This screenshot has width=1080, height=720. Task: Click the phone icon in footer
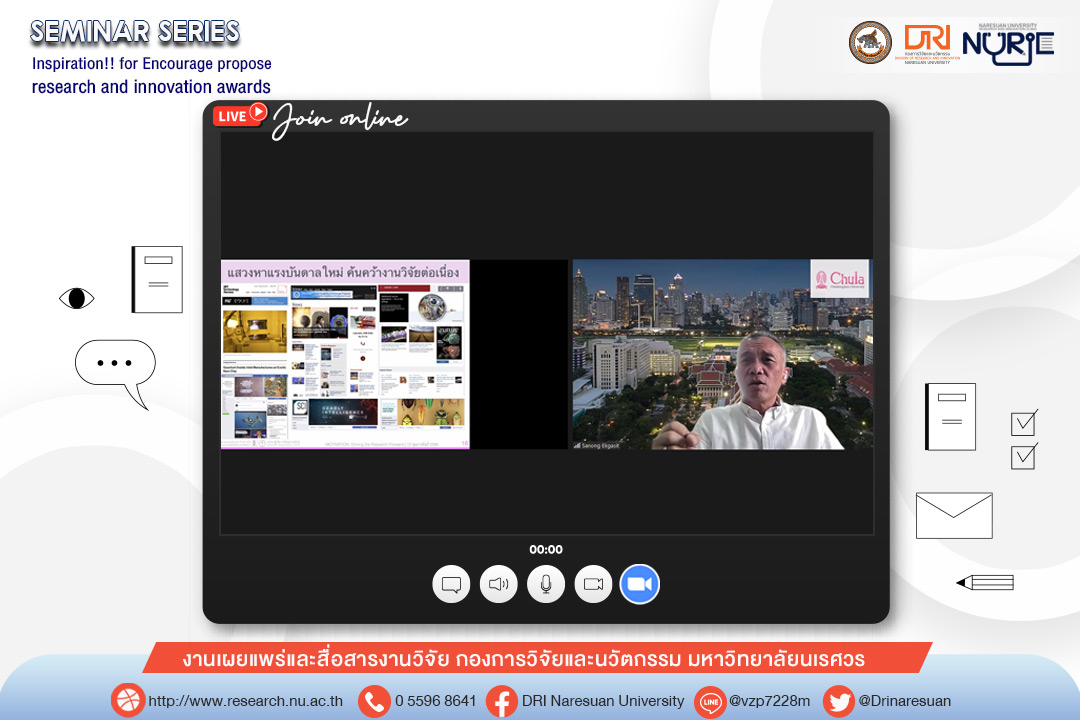375,701
